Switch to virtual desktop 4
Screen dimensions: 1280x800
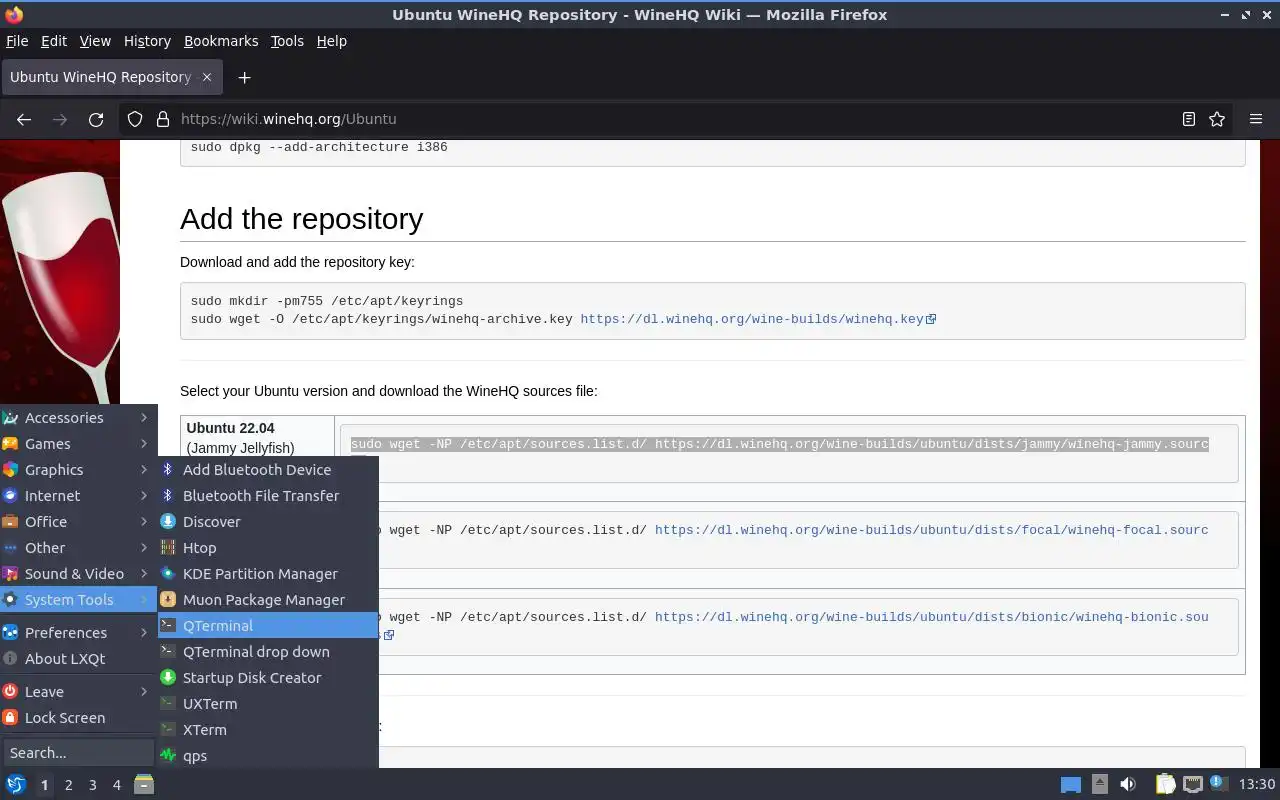tap(116, 785)
